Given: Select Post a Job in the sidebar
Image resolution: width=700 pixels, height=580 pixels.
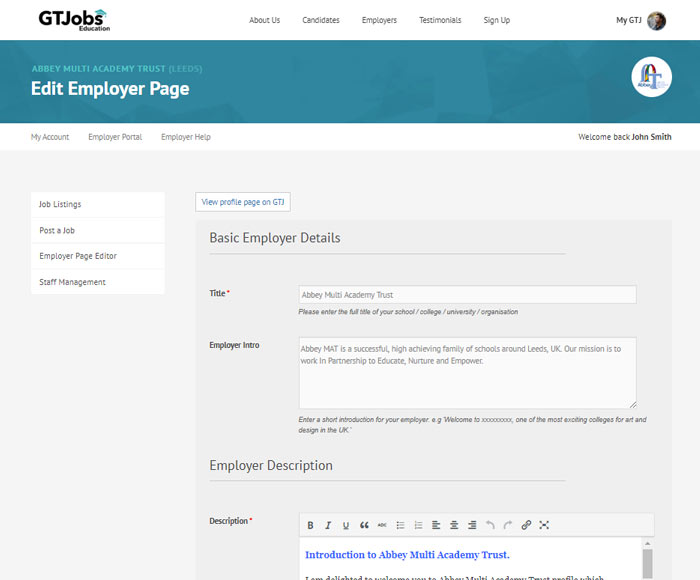Looking at the screenshot, I should (57, 230).
